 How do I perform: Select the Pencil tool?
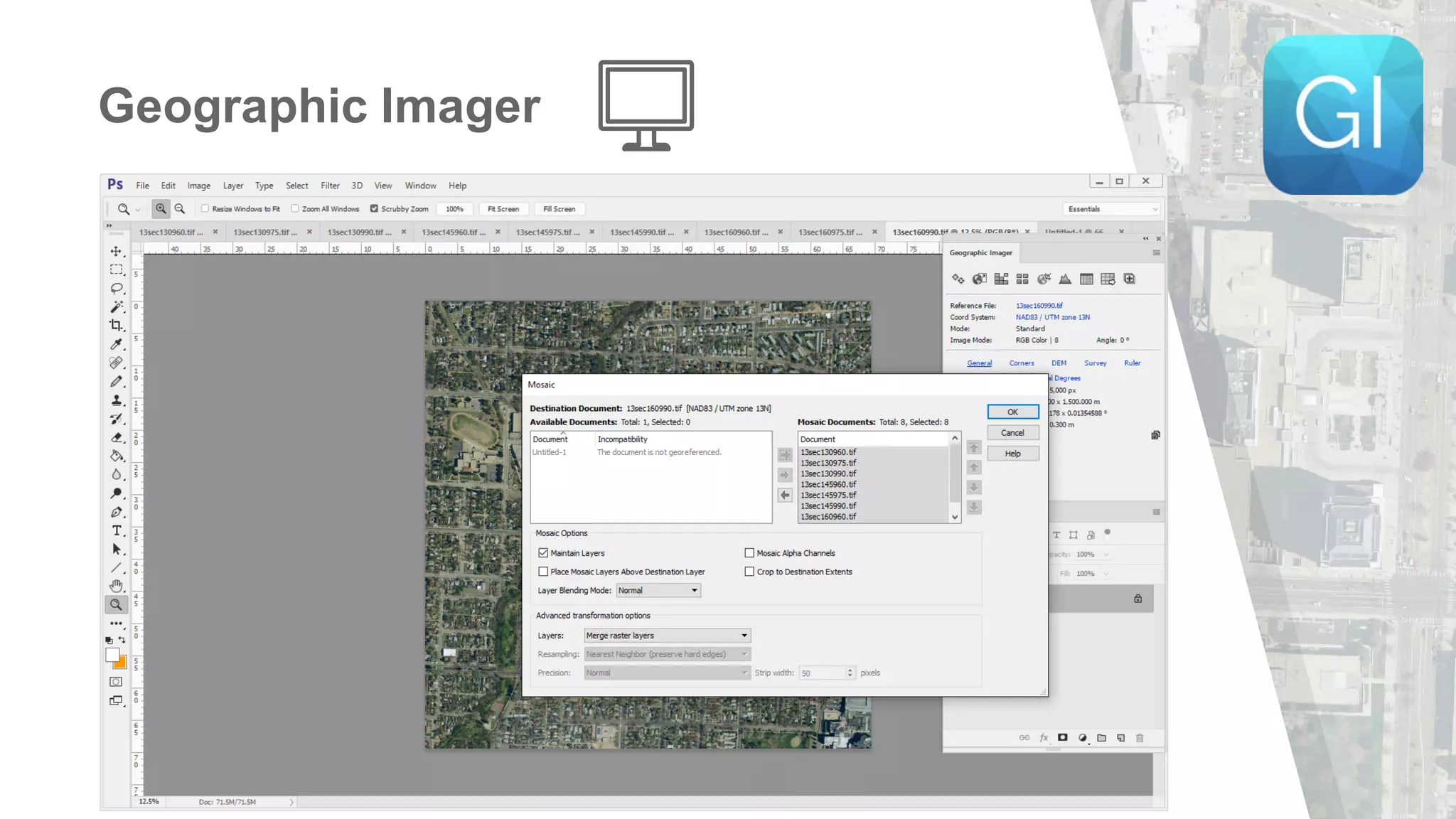pos(116,381)
